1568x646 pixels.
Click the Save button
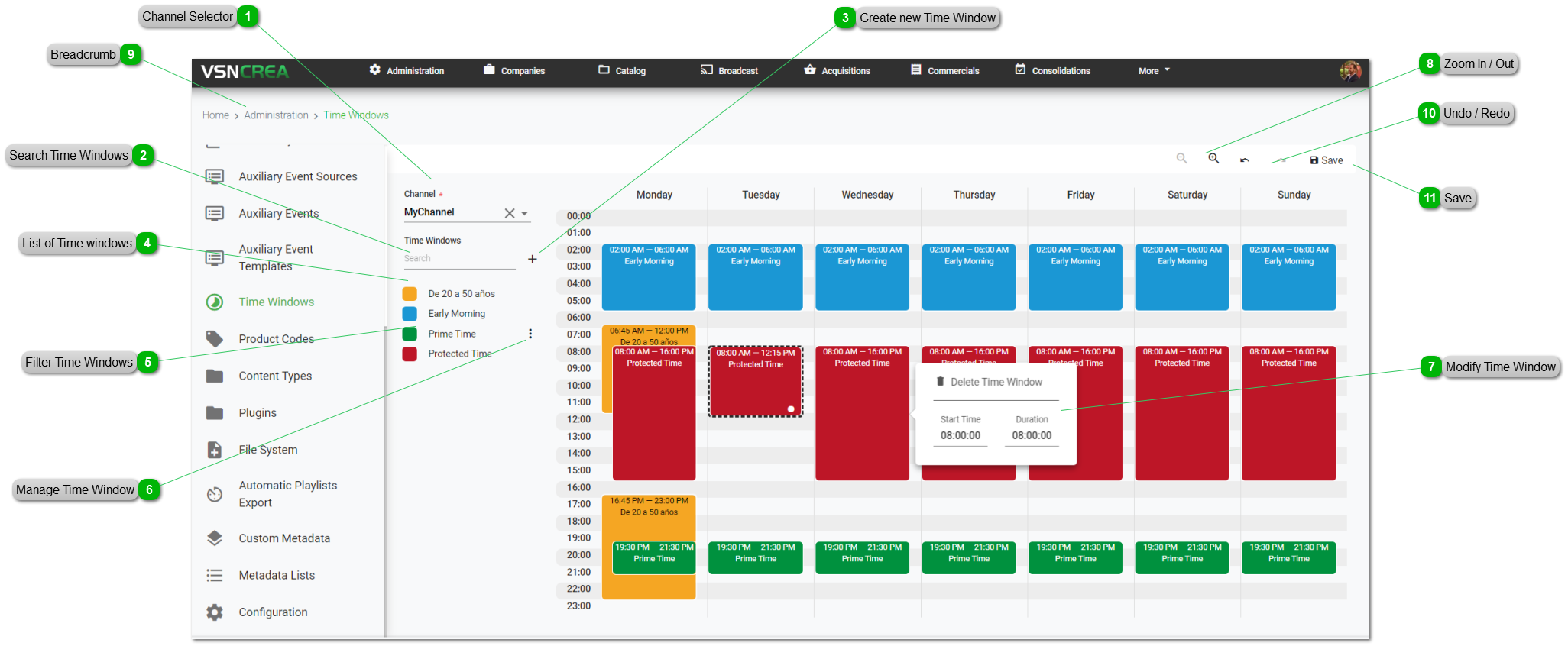(x=1327, y=160)
